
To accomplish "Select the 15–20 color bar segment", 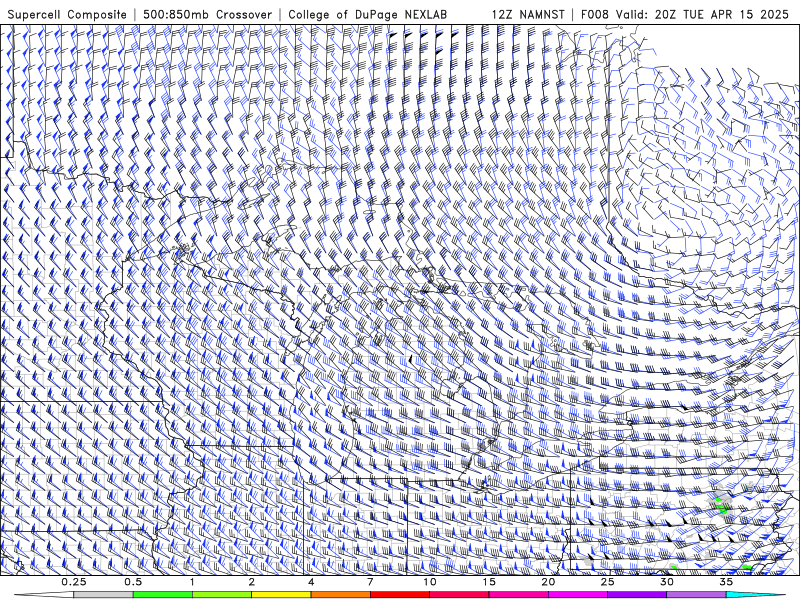I will [x=518, y=595].
